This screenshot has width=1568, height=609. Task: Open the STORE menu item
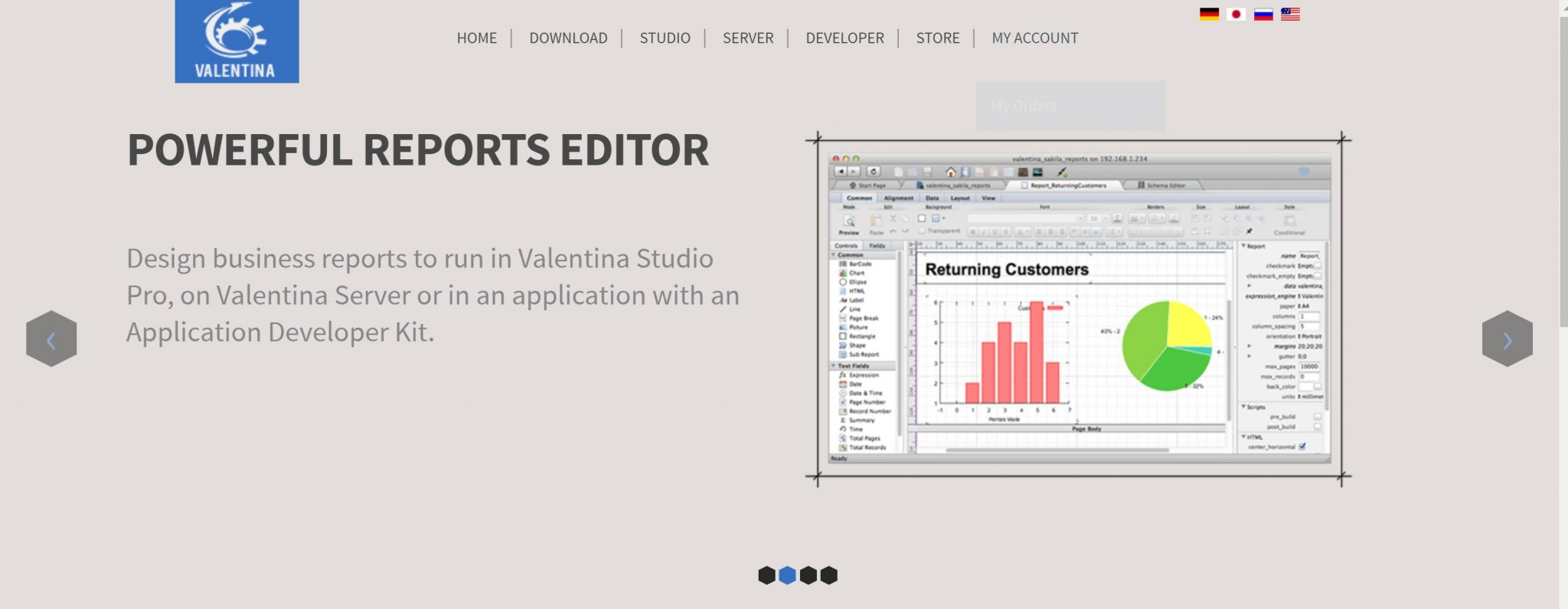[938, 38]
